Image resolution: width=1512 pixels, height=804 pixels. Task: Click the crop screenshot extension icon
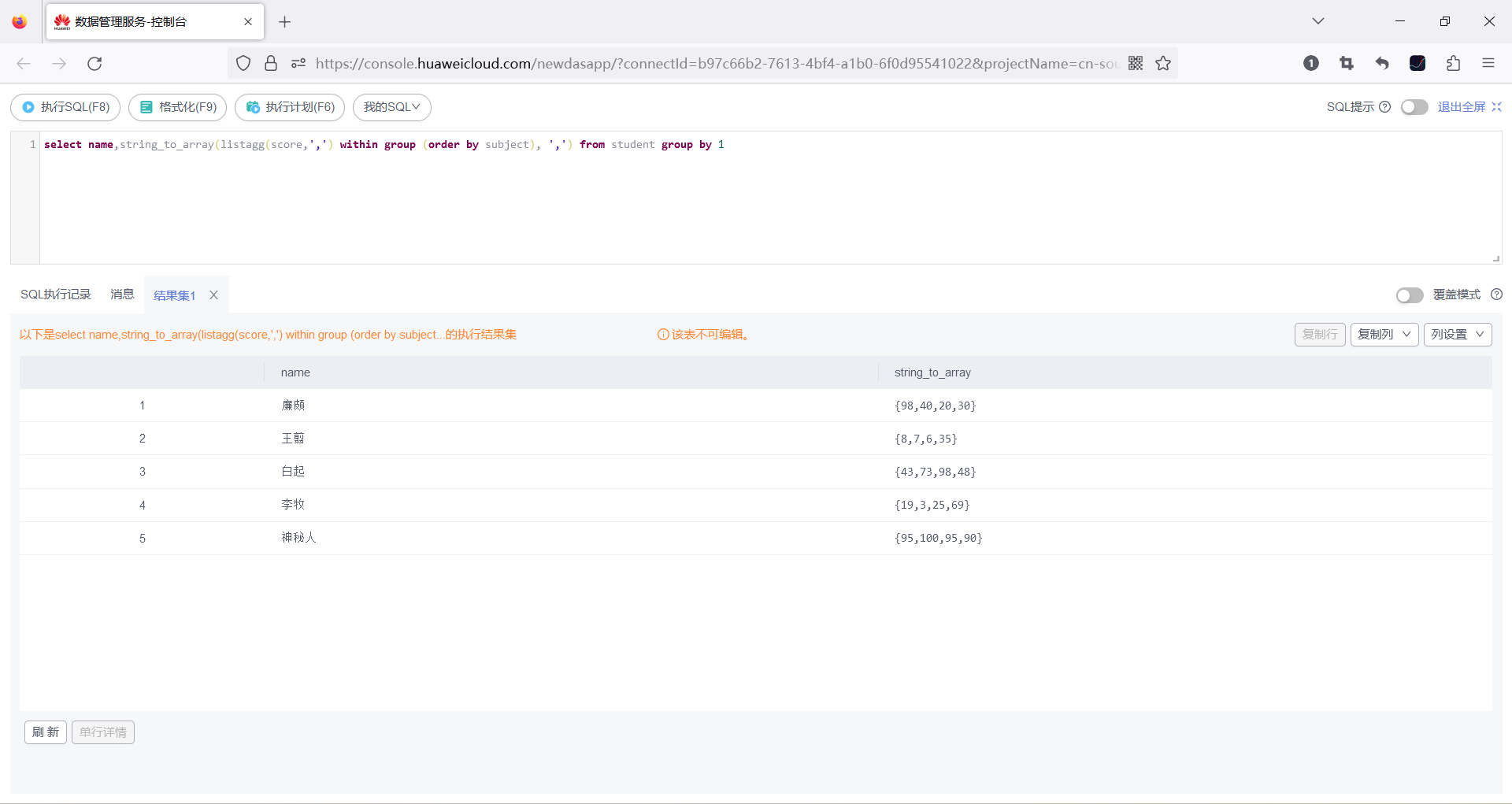coord(1347,64)
